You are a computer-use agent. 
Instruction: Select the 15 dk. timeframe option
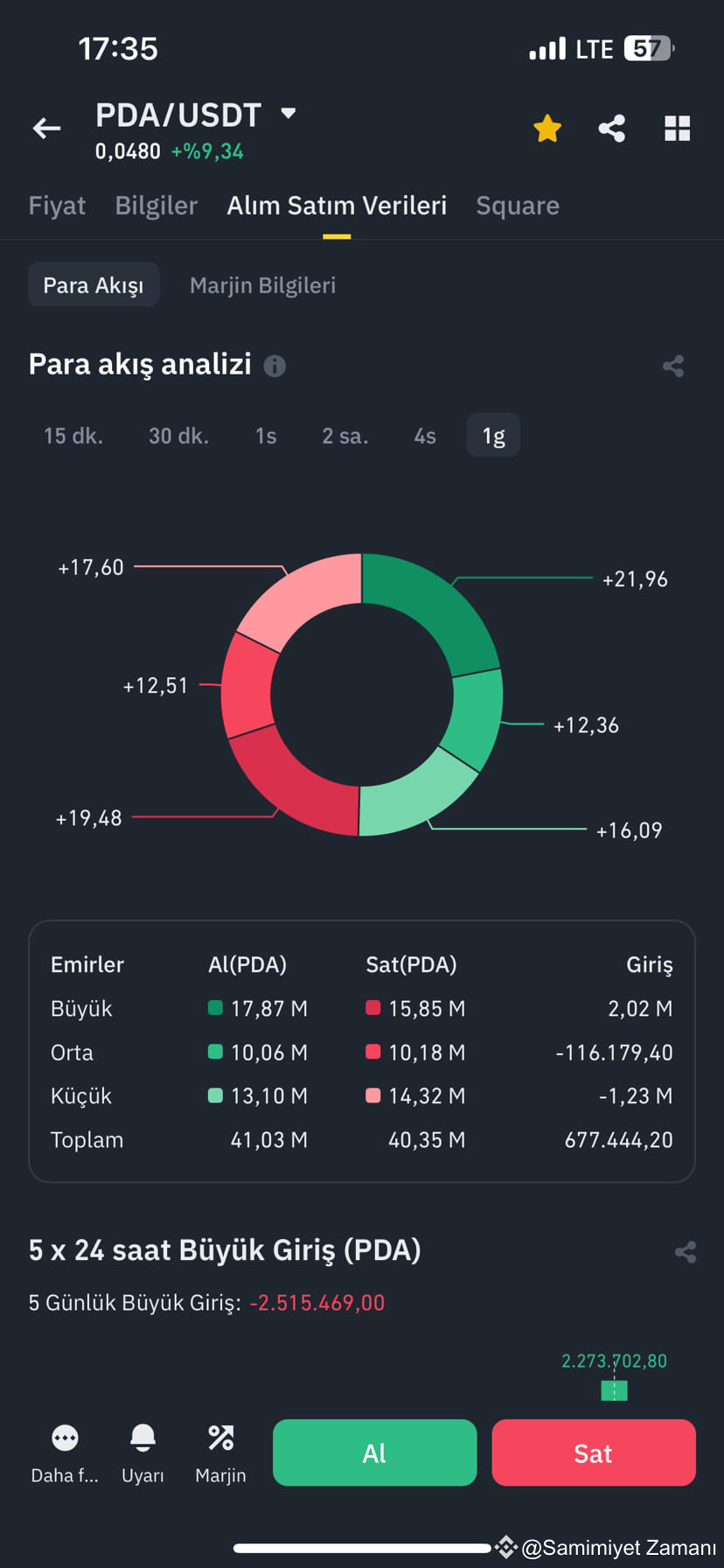click(73, 435)
